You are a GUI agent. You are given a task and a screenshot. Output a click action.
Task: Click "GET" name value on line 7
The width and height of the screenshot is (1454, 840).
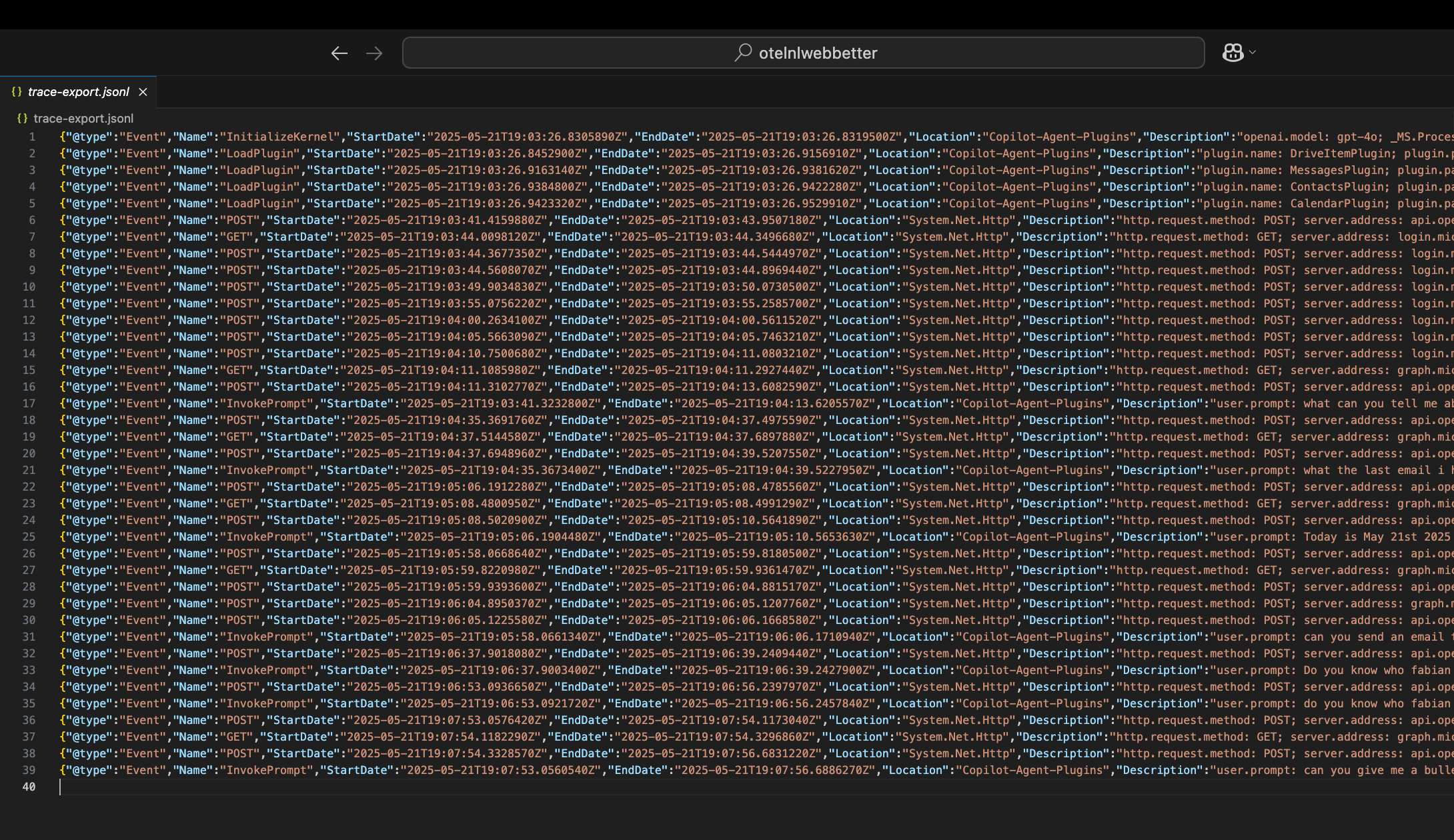click(x=237, y=237)
